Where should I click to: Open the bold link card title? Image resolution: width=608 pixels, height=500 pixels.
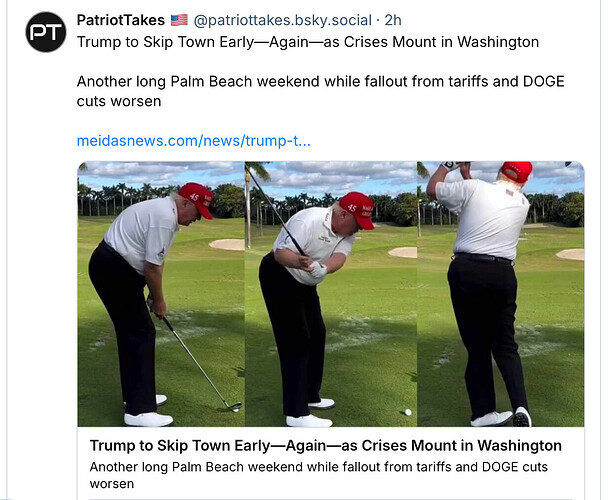(x=325, y=445)
